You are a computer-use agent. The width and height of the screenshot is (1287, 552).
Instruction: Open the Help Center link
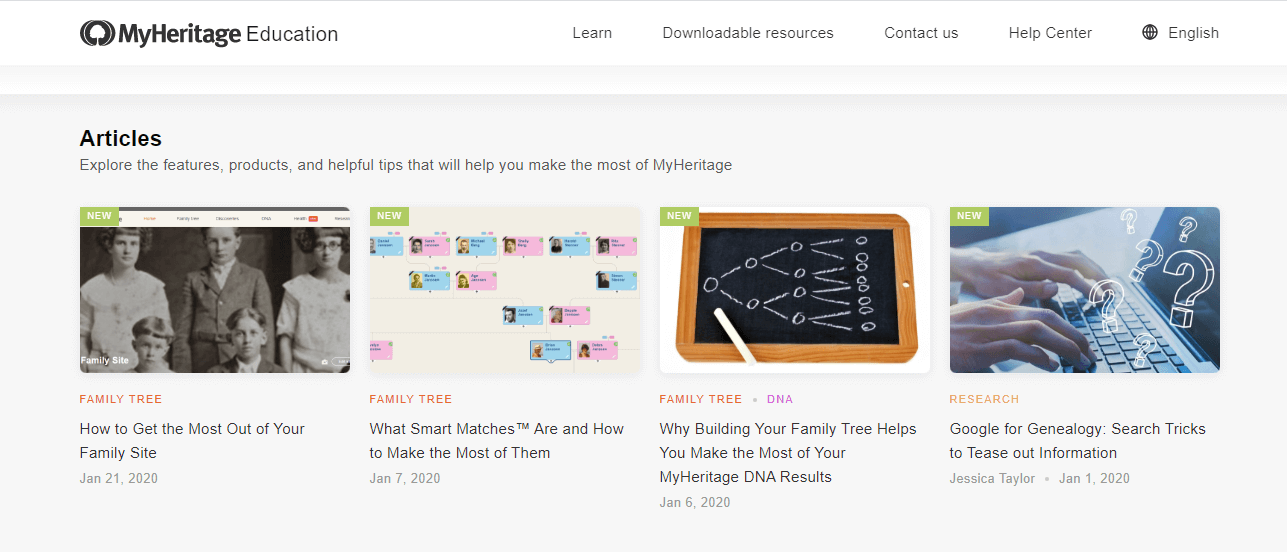pyautogui.click(x=1050, y=33)
